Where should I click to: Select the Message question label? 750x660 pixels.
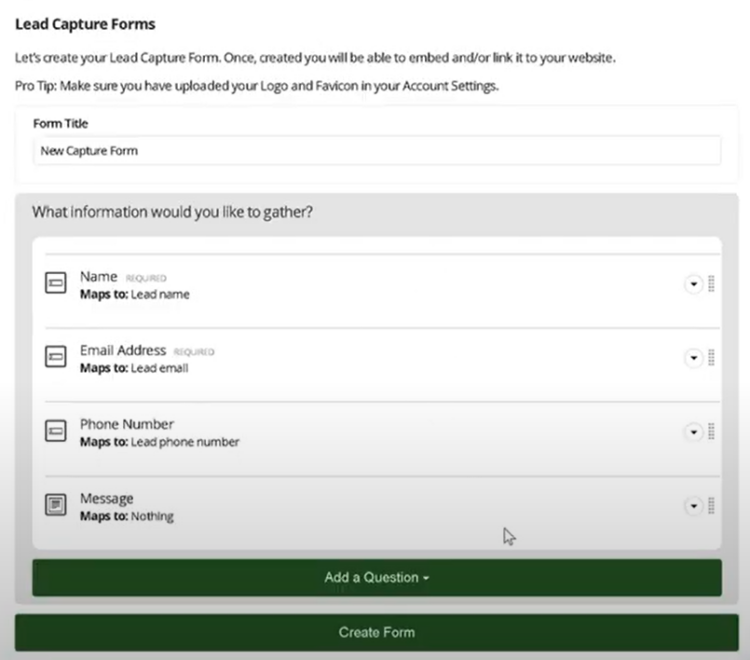coord(107,499)
